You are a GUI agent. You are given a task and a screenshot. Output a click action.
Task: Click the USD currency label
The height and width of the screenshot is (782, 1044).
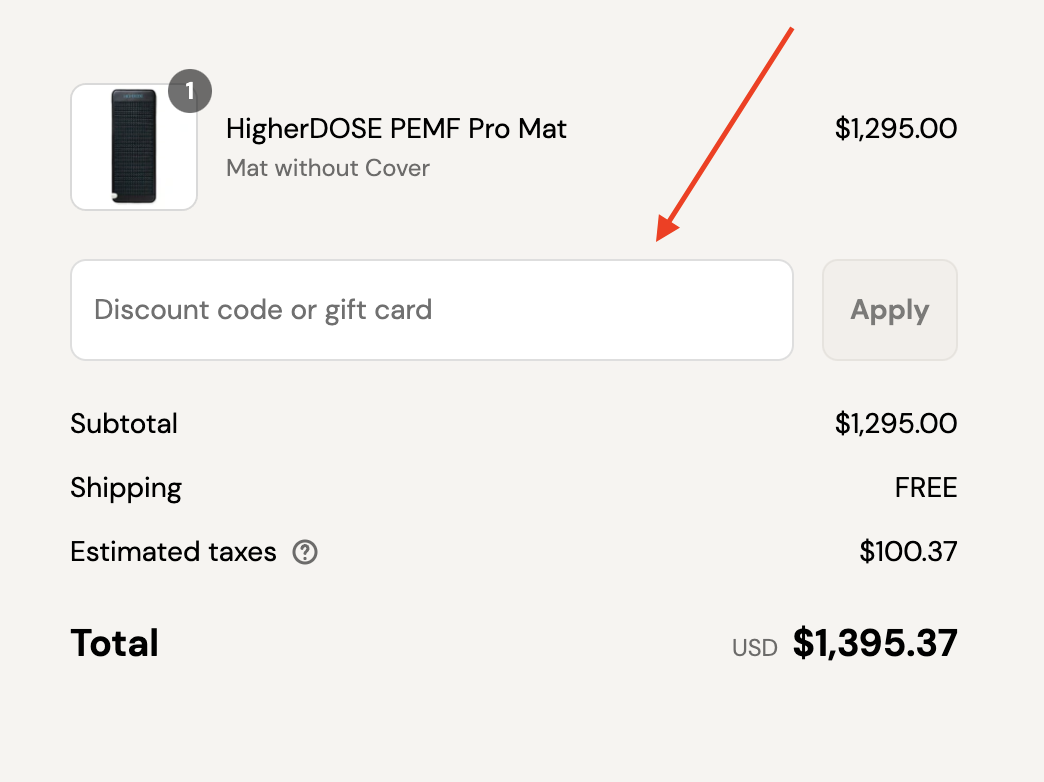(754, 647)
